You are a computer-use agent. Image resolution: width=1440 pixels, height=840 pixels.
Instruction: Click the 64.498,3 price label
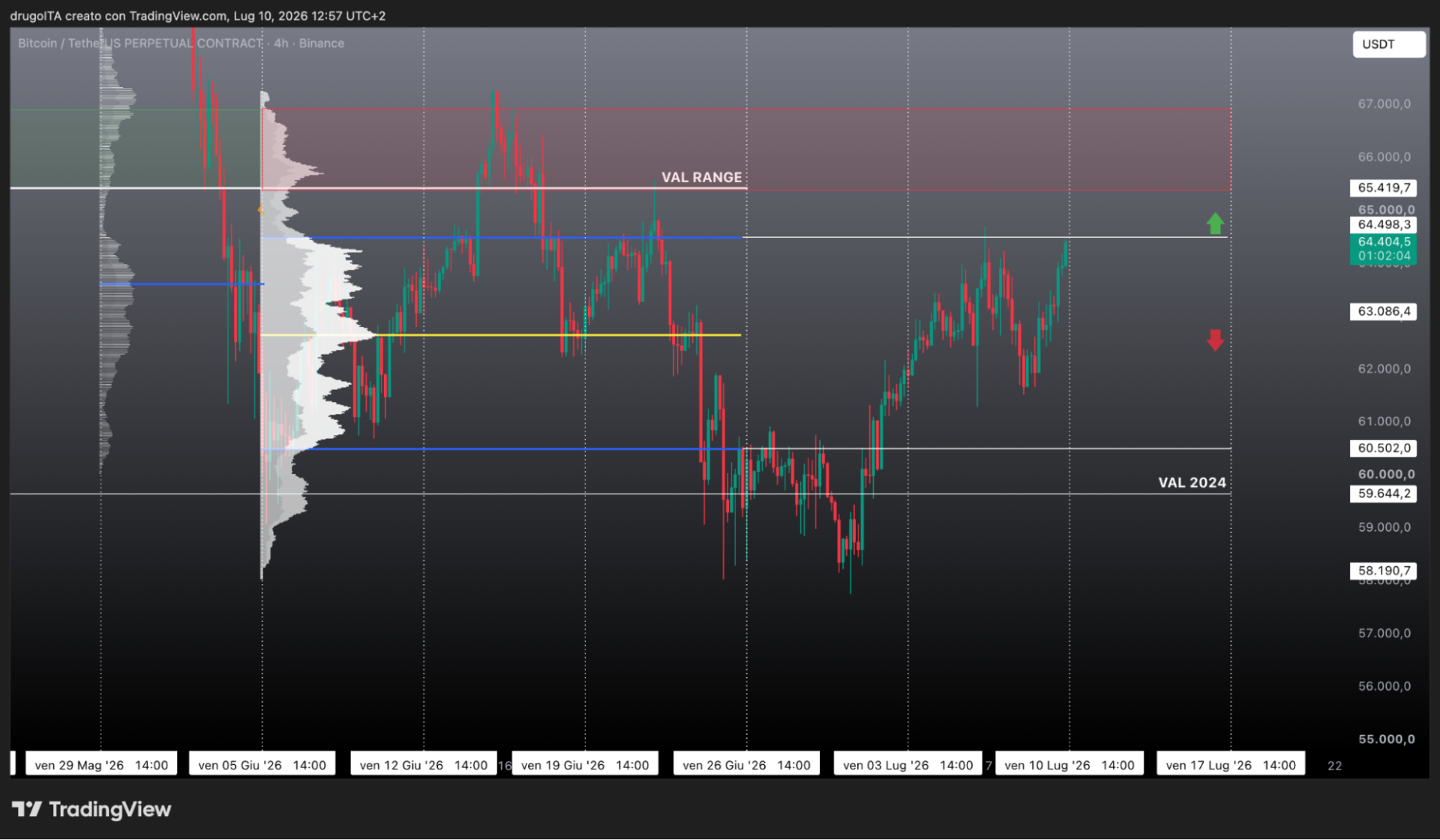(x=1383, y=224)
